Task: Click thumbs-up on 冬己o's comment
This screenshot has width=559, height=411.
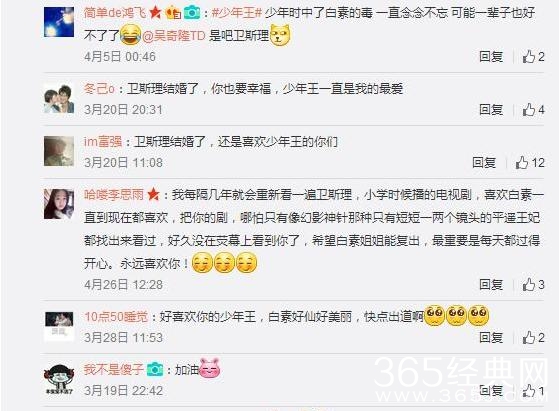Action: pyautogui.click(x=533, y=110)
